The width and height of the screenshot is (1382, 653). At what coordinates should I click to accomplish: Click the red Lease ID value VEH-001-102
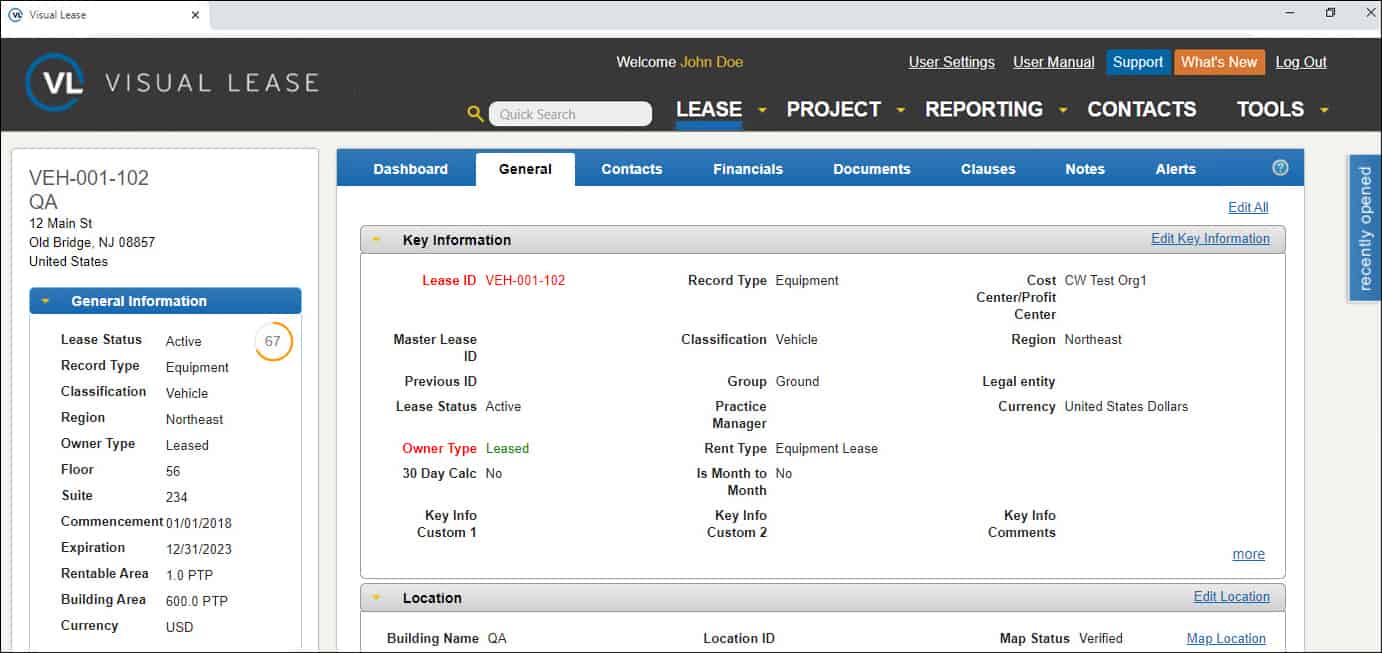[525, 280]
